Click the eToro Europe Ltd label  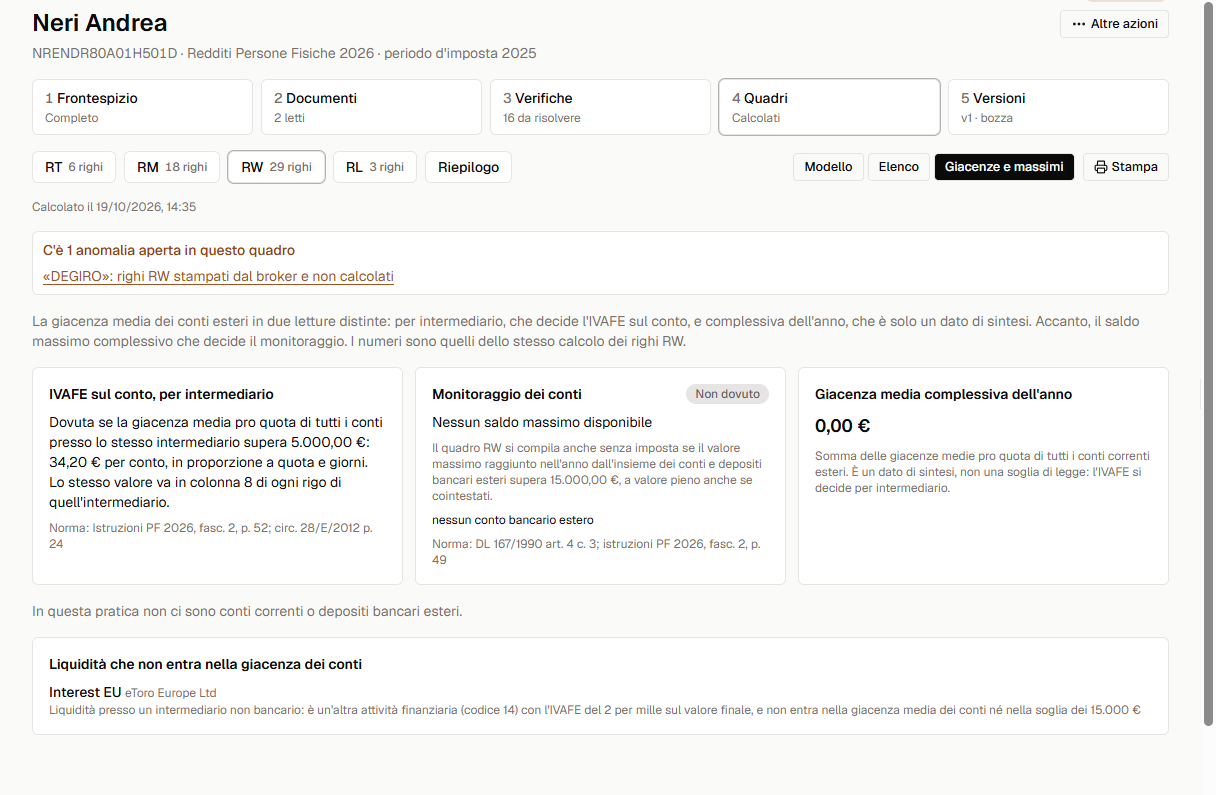[170, 693]
